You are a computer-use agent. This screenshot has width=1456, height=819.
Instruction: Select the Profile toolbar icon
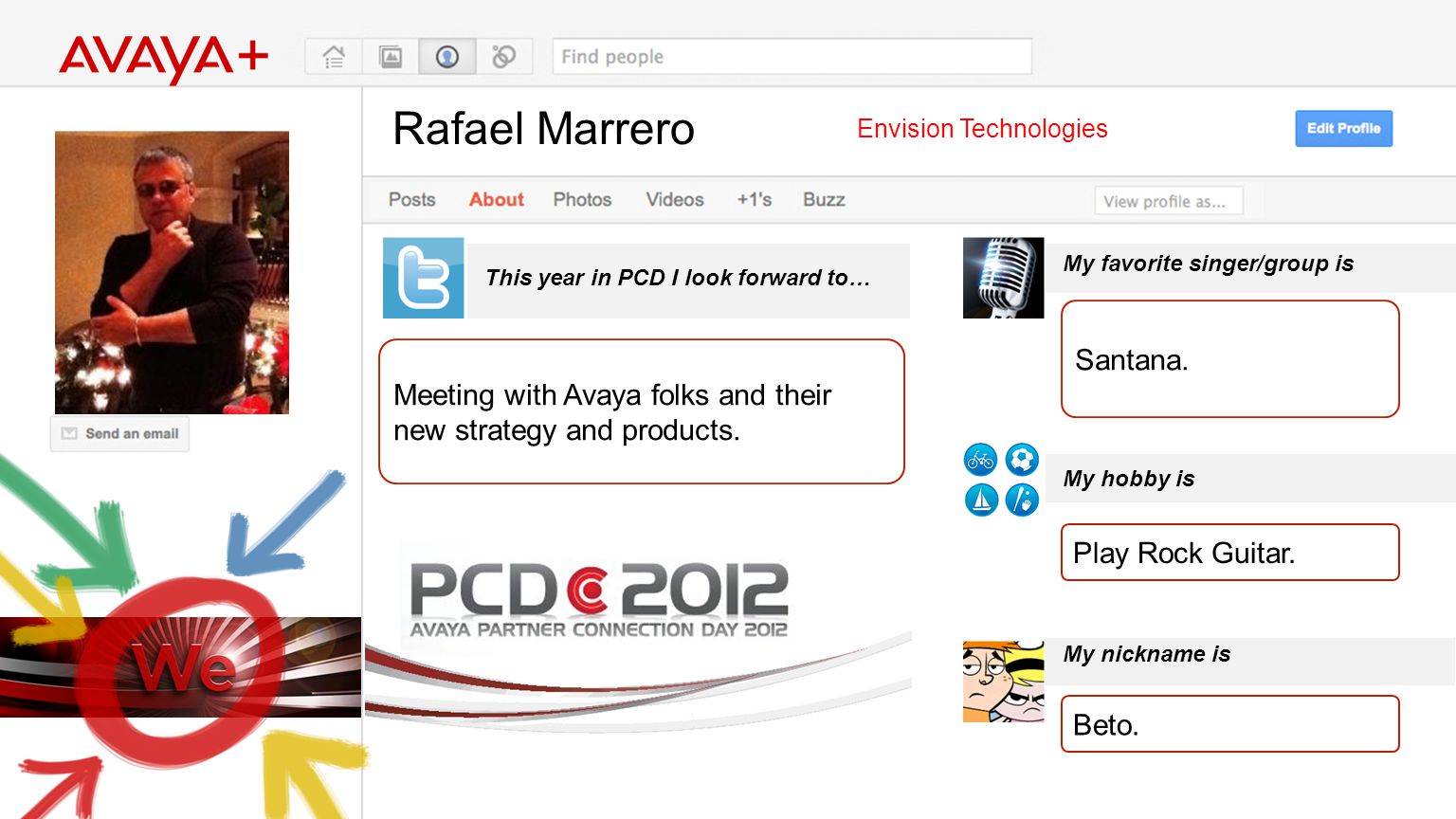pyautogui.click(x=447, y=57)
